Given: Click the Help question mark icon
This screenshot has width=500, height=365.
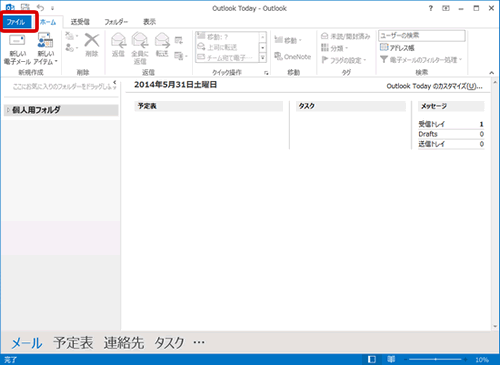Looking at the screenshot, I should 431,8.
